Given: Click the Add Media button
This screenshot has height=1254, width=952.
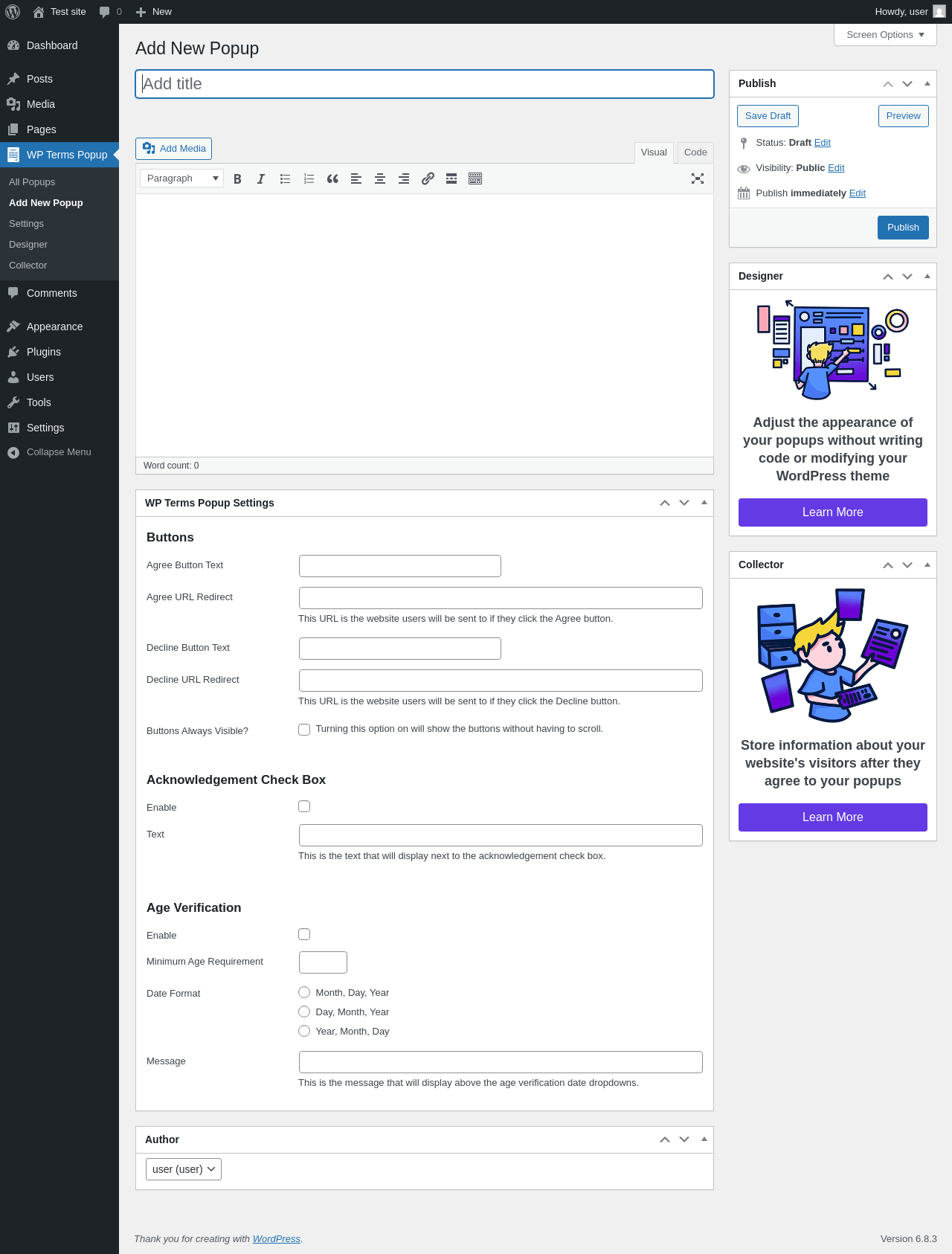Looking at the screenshot, I should (x=173, y=149).
